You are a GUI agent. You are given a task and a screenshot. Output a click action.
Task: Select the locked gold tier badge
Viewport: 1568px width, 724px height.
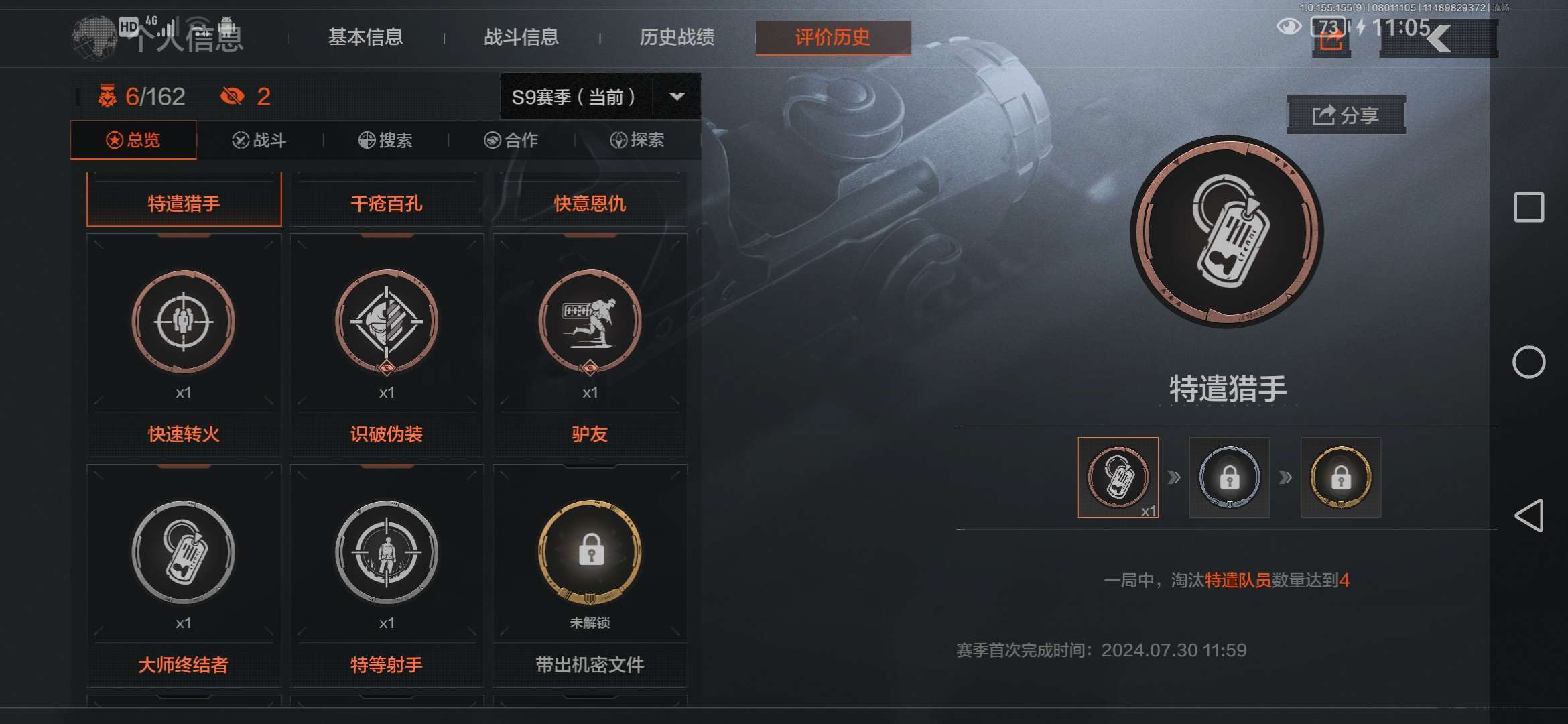1340,477
